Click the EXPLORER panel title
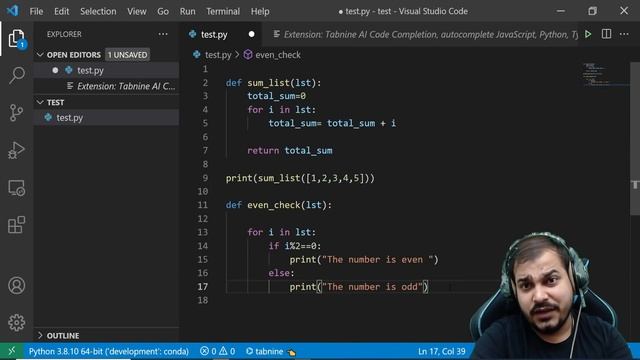The height and width of the screenshot is (360, 640). click(64, 34)
